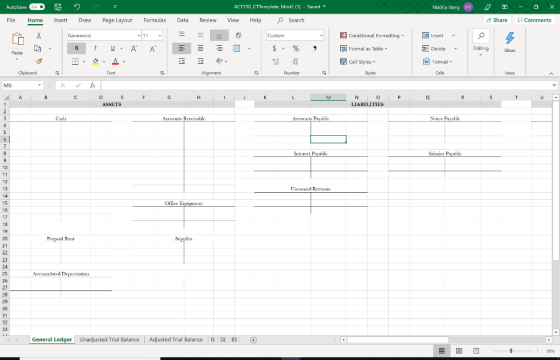Click the Decrease Indent icon
The height and width of the screenshot is (360, 560).
pos(182,61)
